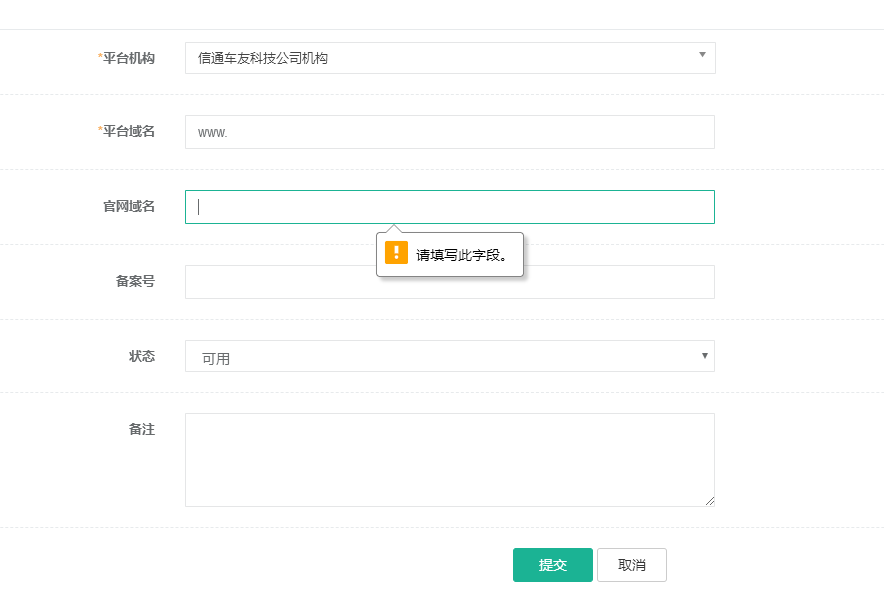Click the 取消 button

[631, 565]
